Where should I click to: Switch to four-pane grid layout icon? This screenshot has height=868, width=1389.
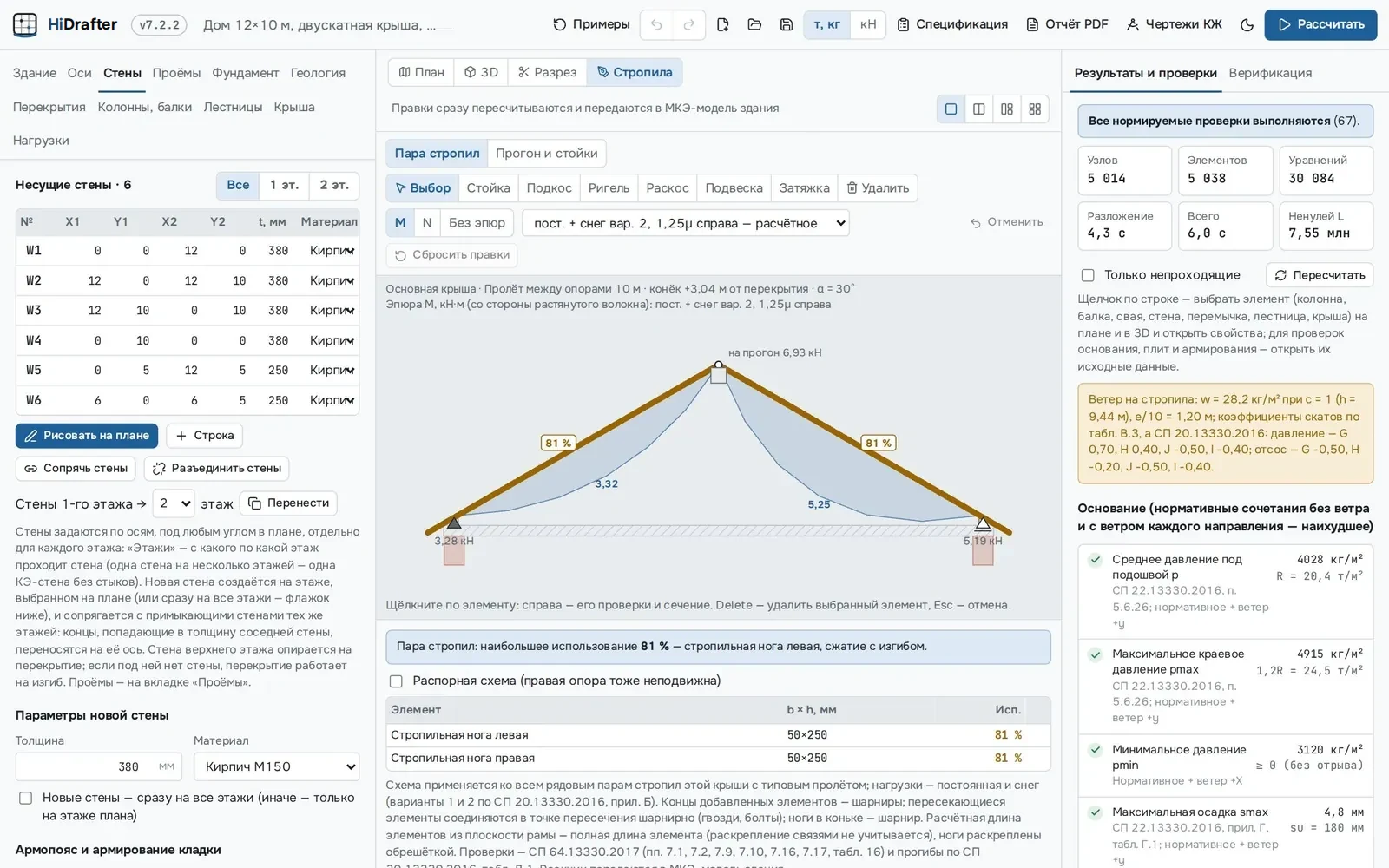click(1035, 108)
